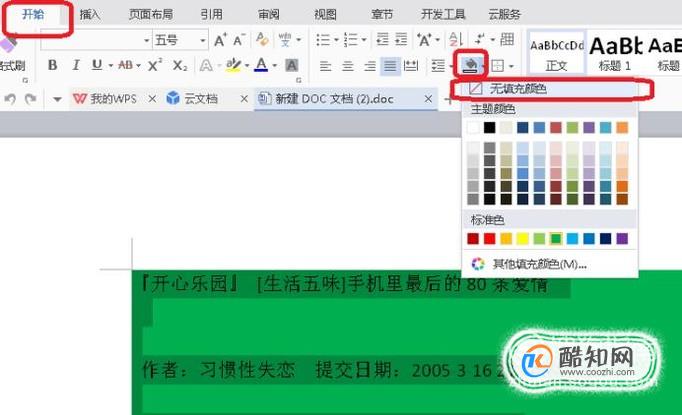Switch to the 页面布局 ribbon tab

pyautogui.click(x=151, y=14)
